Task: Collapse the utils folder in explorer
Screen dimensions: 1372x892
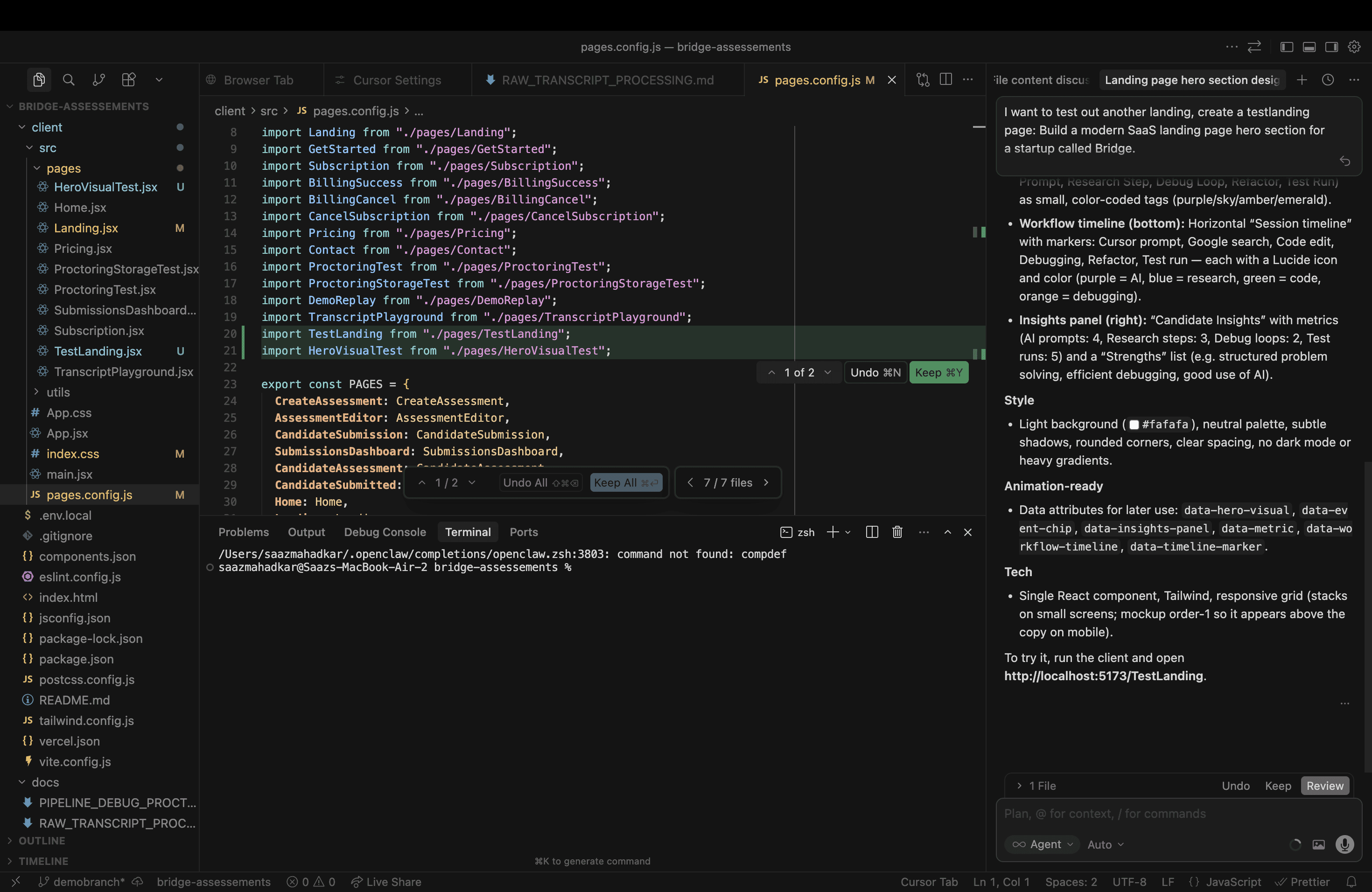Action: click(x=58, y=392)
